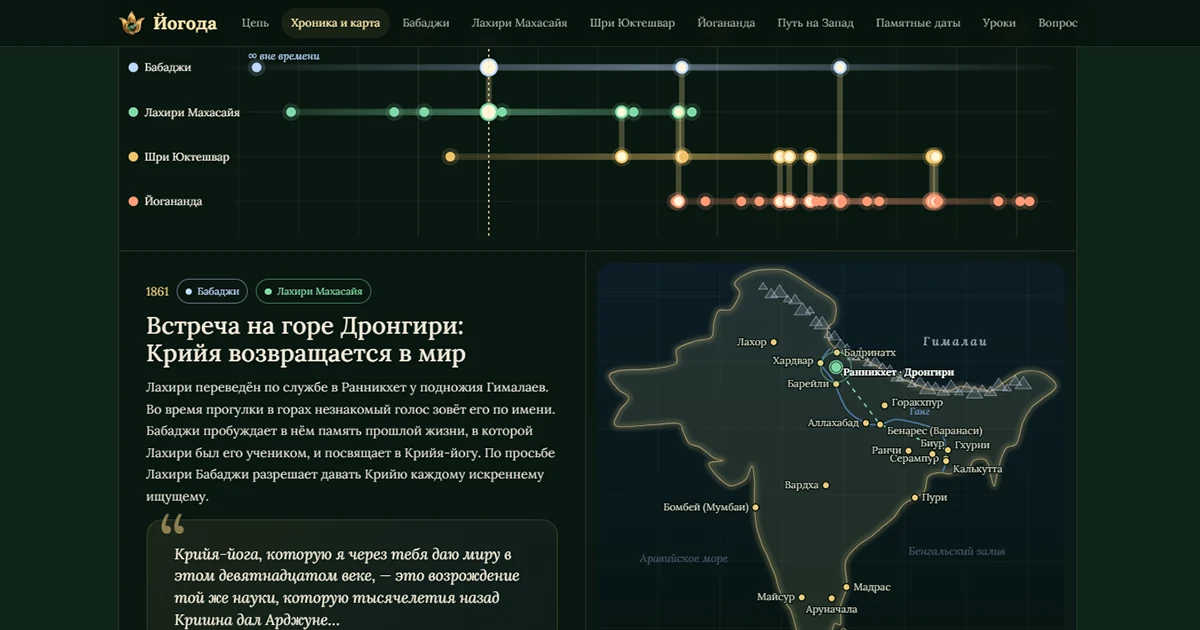Select the highlighted Лахири Махасайя marker on dashed line
This screenshot has width=1200, height=630.
coord(488,112)
